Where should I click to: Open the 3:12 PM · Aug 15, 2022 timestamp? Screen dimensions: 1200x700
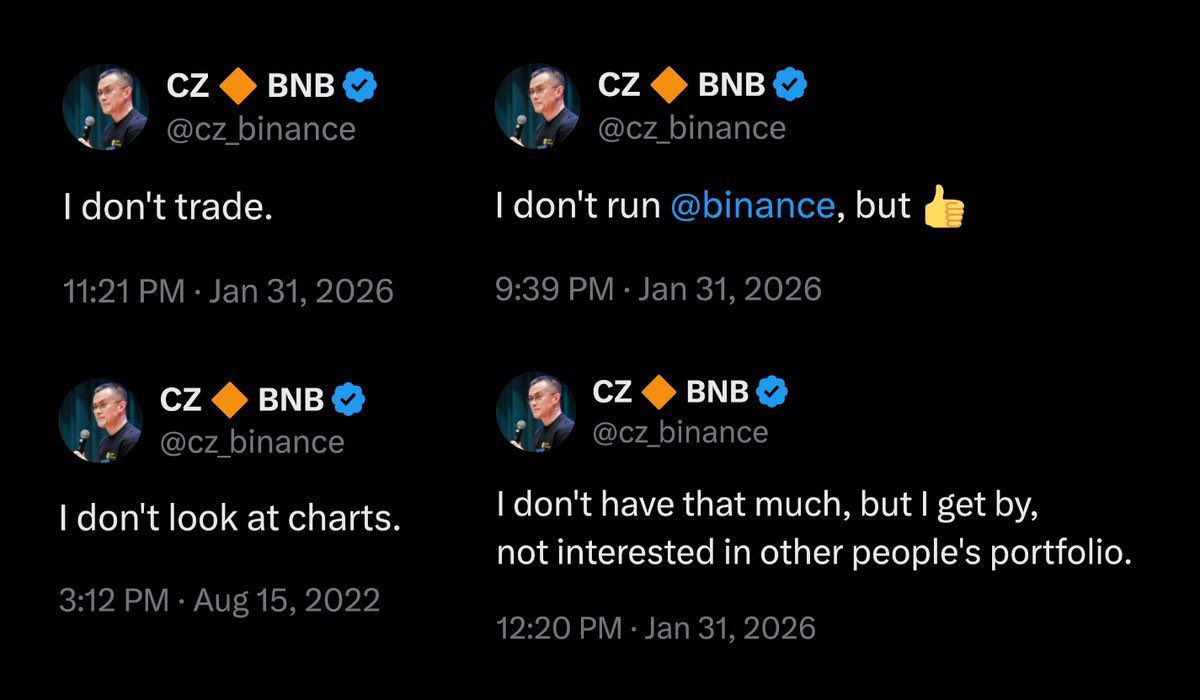[x=221, y=600]
